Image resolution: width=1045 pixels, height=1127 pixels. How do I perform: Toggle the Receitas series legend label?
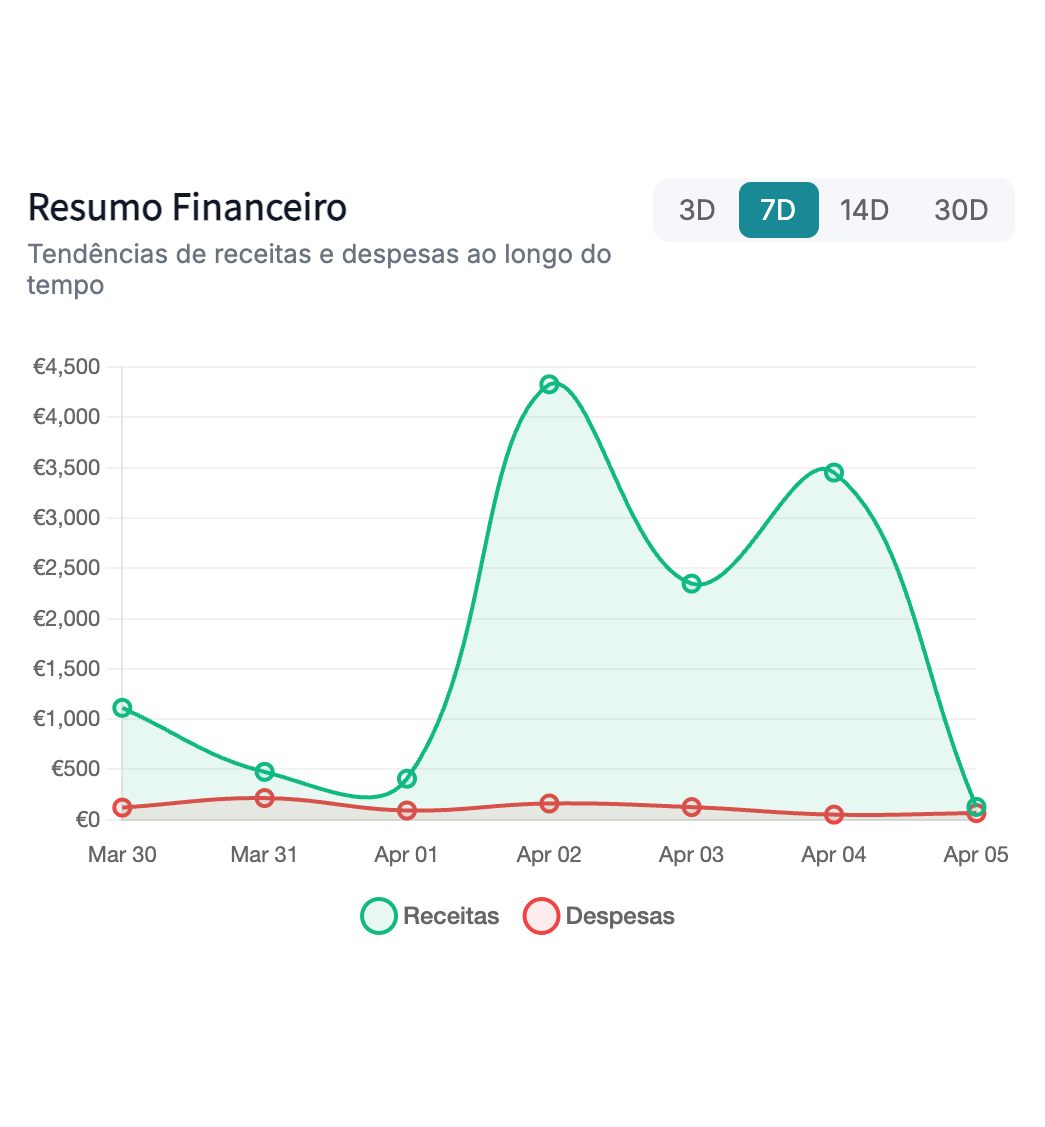tap(451, 916)
